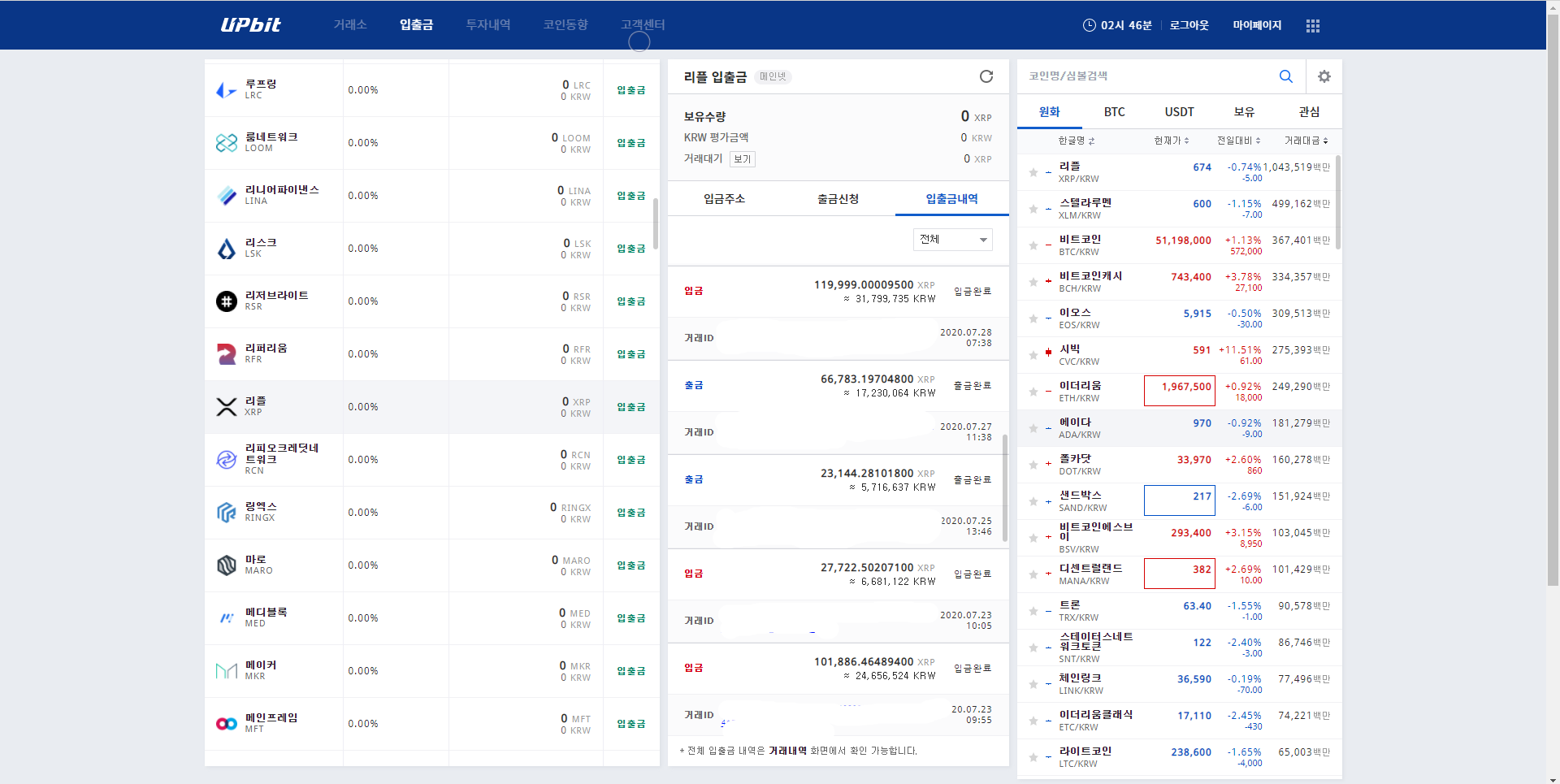Sort market list by 현재가 column
Viewport: 1560px width, 784px height.
(1172, 141)
